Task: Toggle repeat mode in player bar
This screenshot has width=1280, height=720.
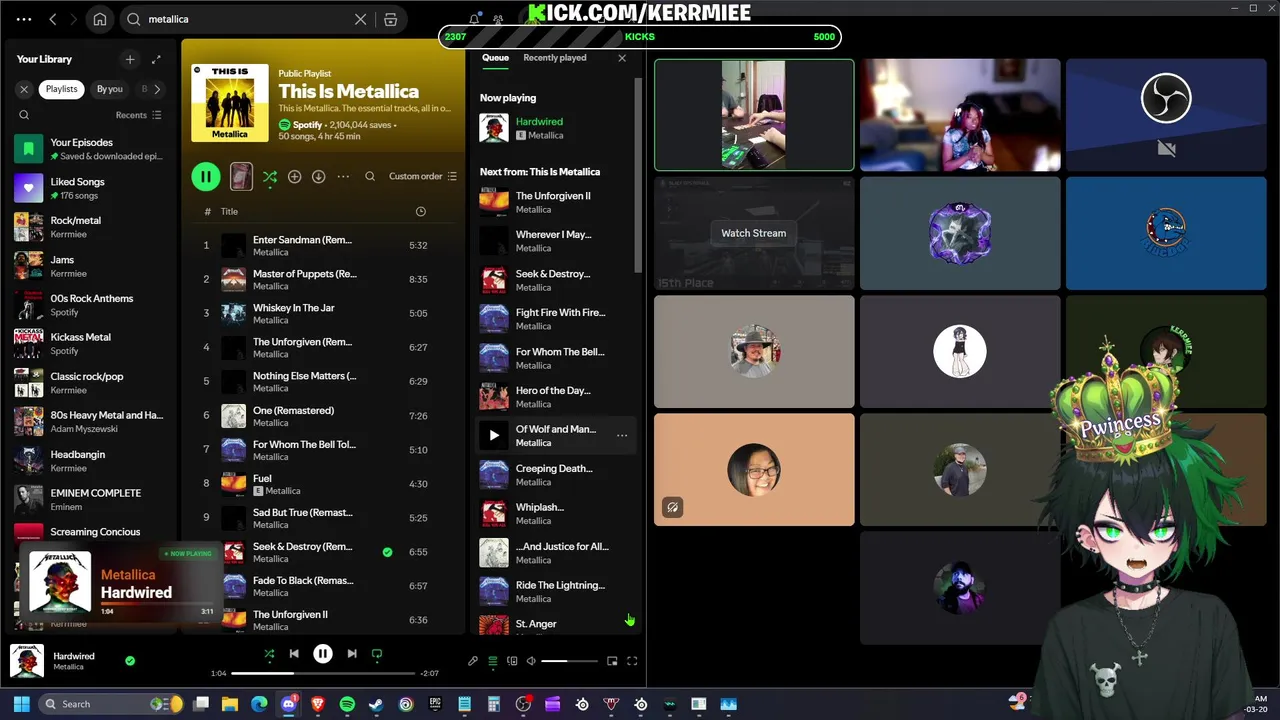Action: click(x=377, y=654)
